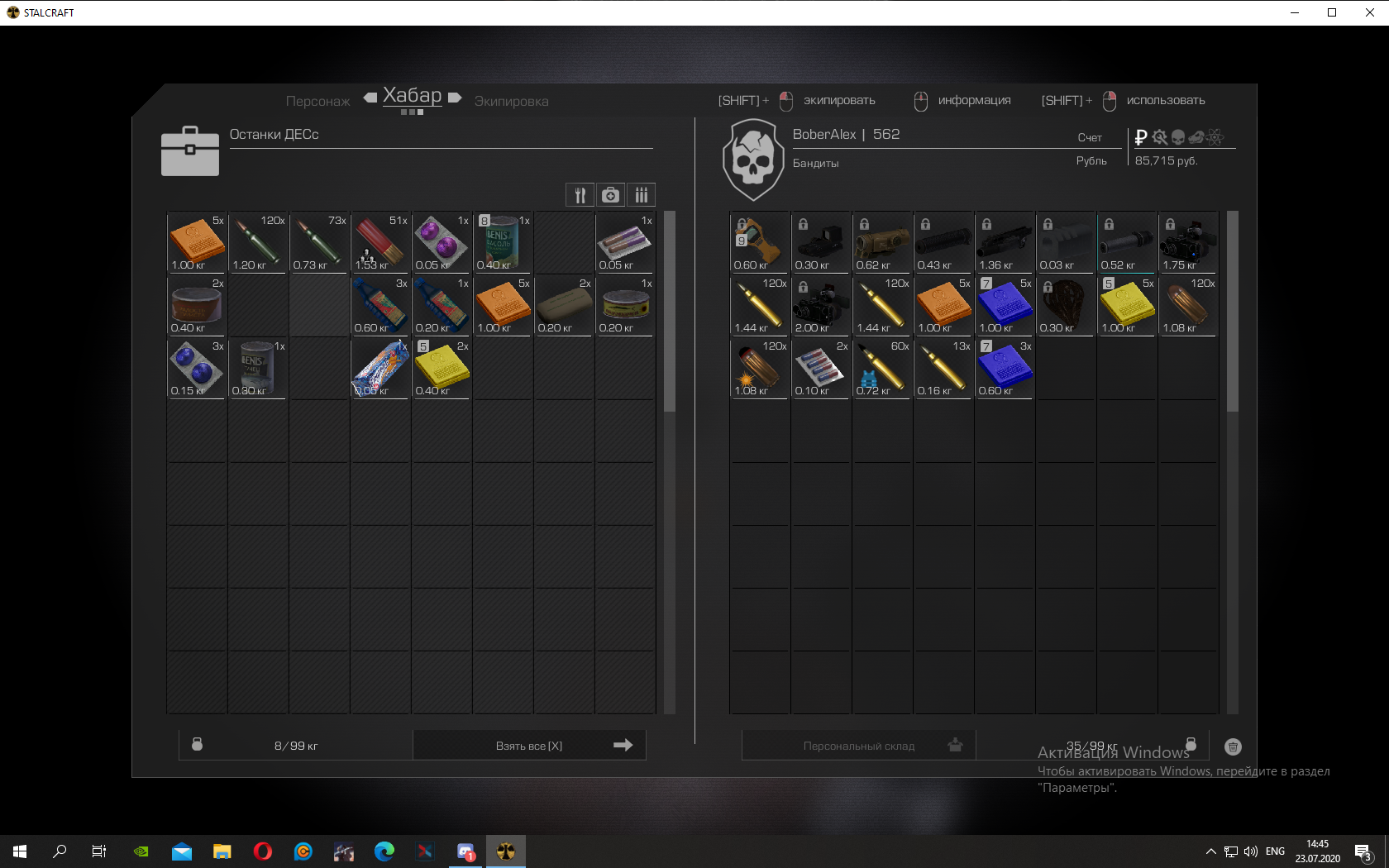Select the animal skull currency icon
Viewport: 1389px width, 868px height.
point(1196,137)
